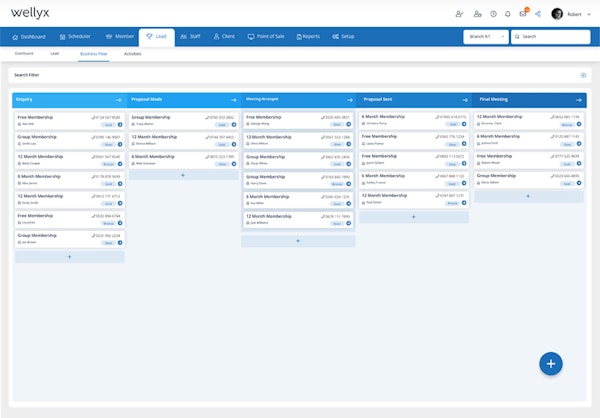The image size is (600, 418).
Task: Click Robert's profile avatar
Action: (557, 14)
